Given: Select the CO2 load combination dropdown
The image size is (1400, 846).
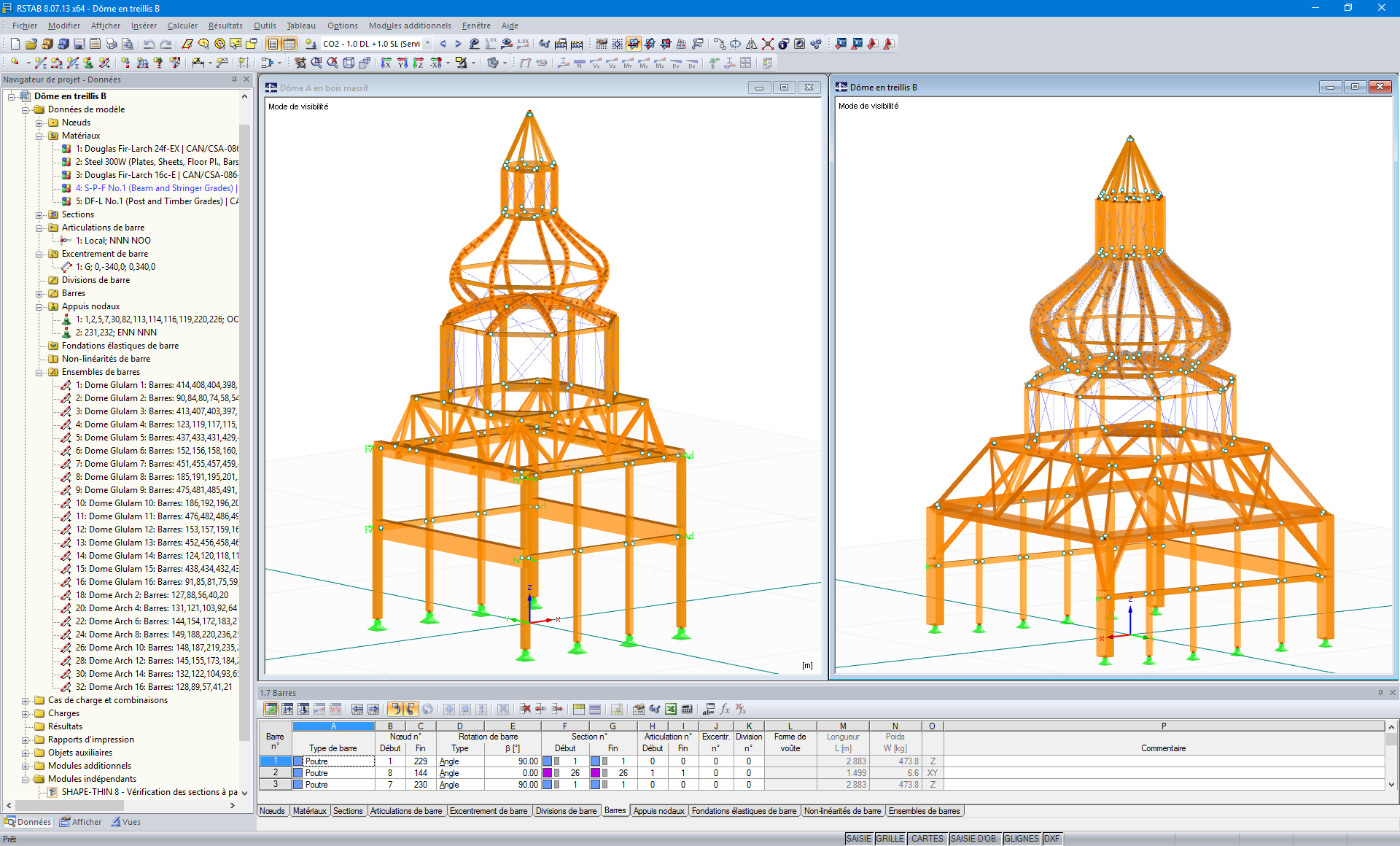Looking at the screenshot, I should click(x=372, y=44).
